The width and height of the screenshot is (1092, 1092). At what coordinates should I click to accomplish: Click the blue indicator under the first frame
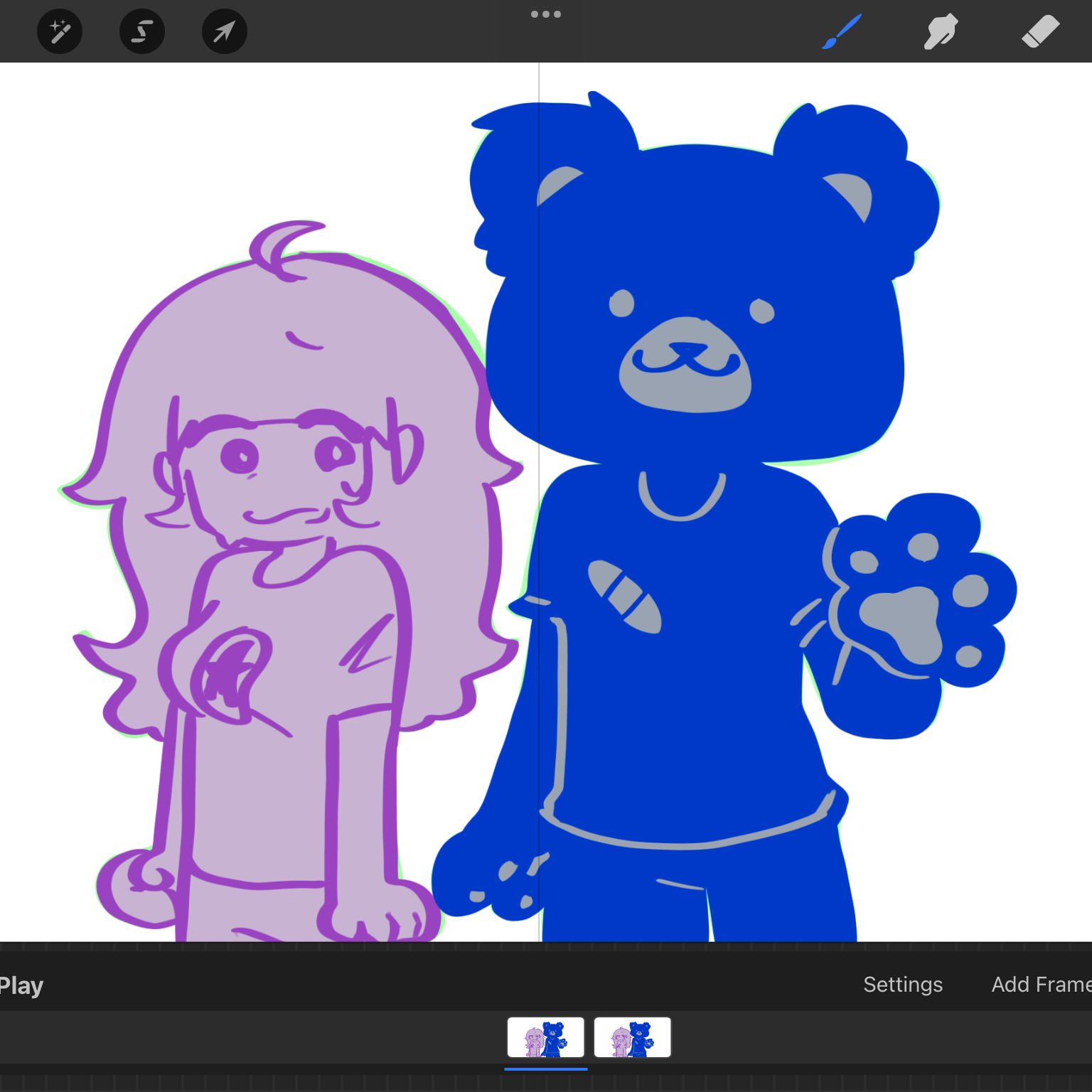(545, 1069)
